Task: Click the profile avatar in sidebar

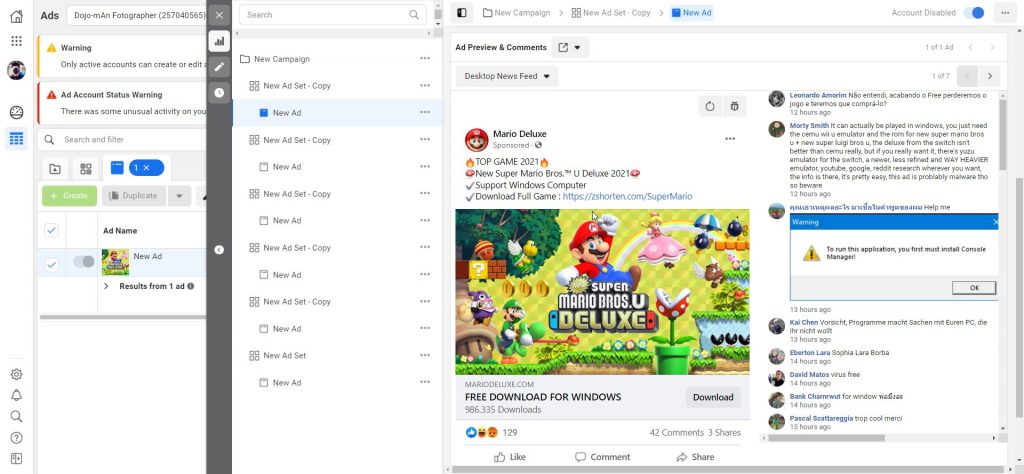Action: pyautogui.click(x=16, y=70)
